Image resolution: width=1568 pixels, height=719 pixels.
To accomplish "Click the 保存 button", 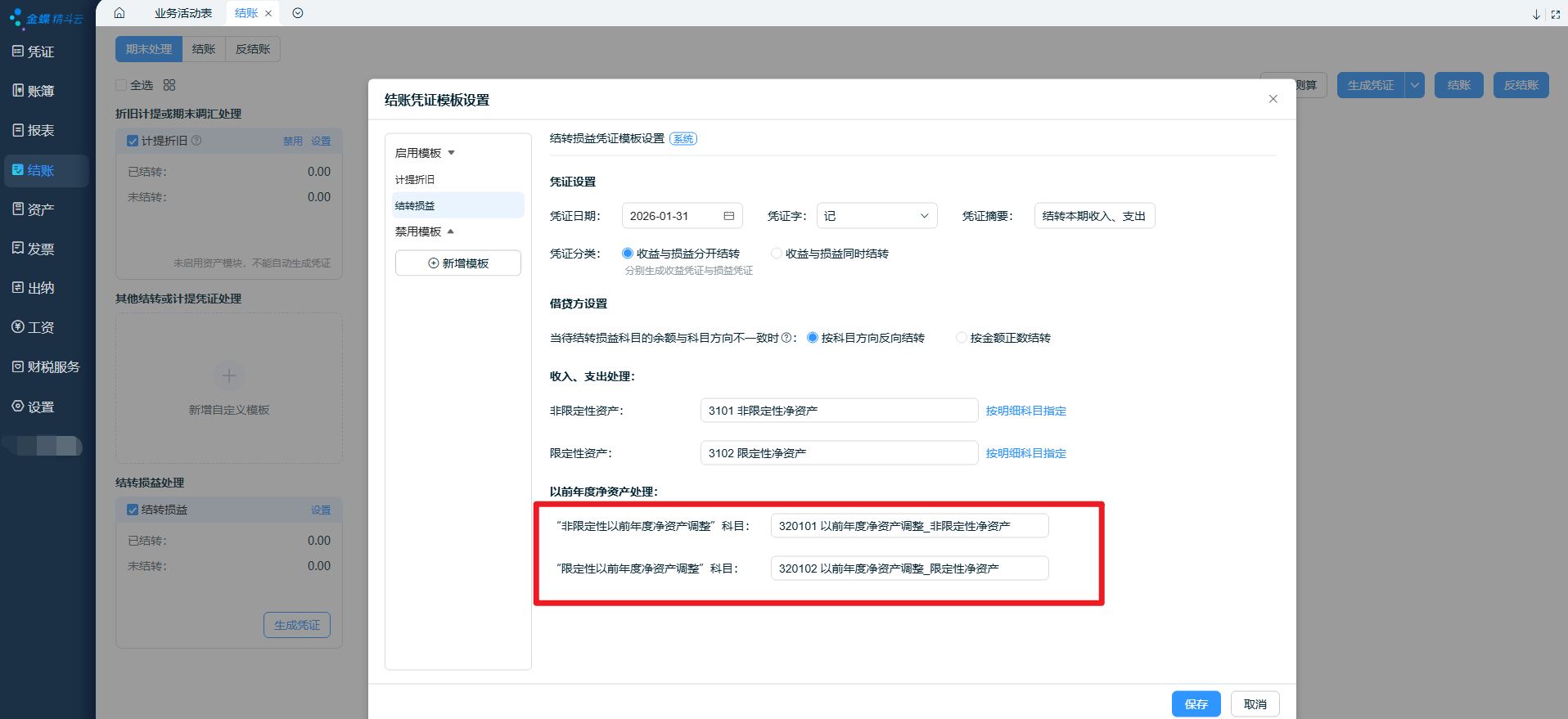I will point(1196,704).
